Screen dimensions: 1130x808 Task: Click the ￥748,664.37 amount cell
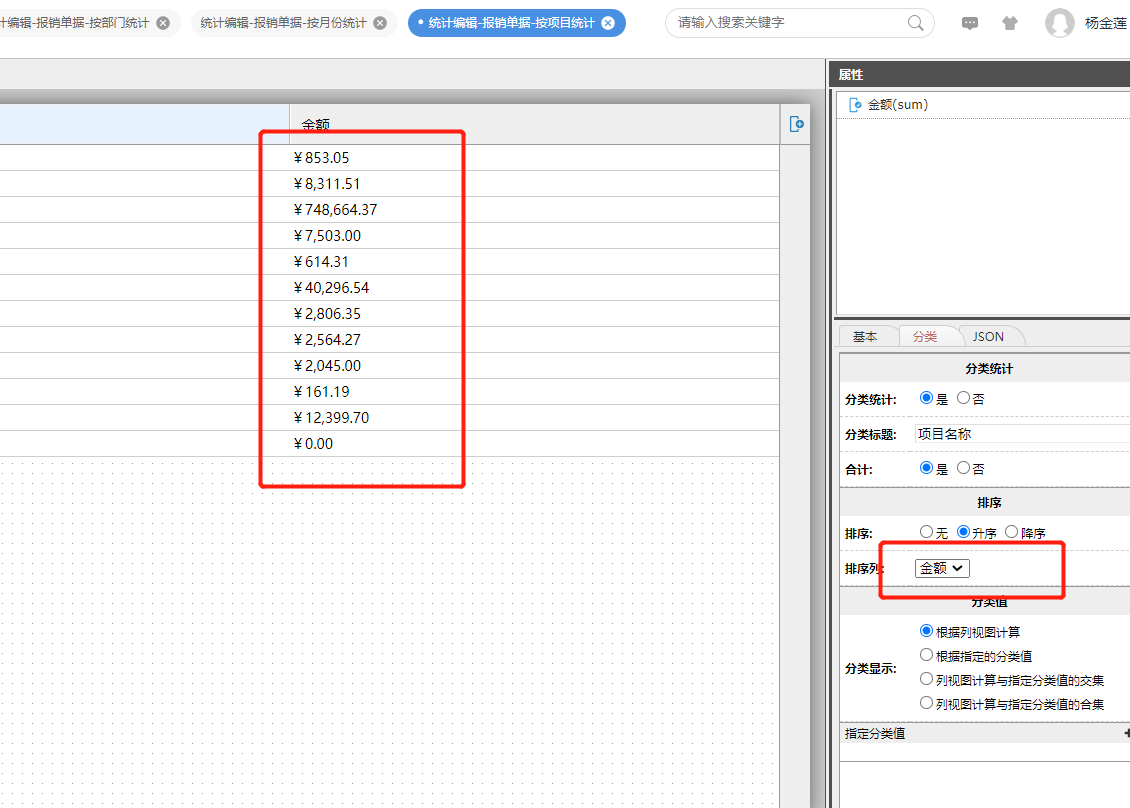[534, 210]
